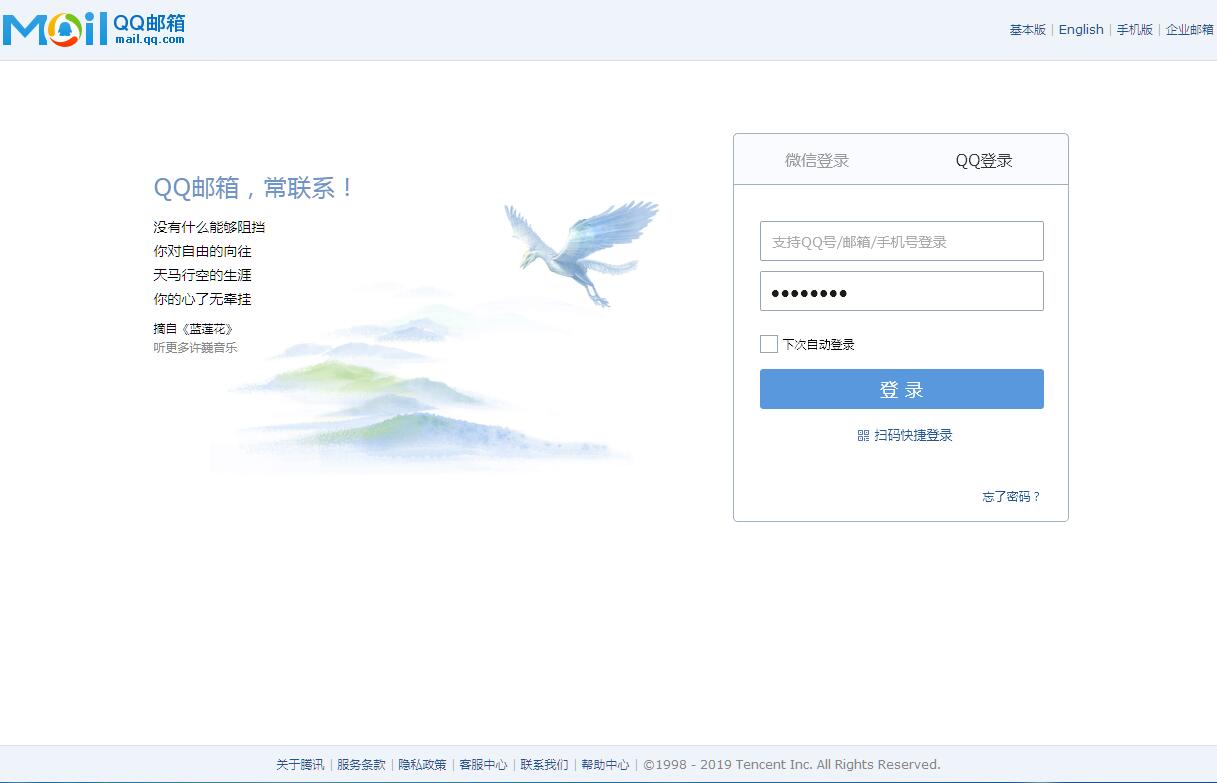Select the QQ登录 tab

984,160
